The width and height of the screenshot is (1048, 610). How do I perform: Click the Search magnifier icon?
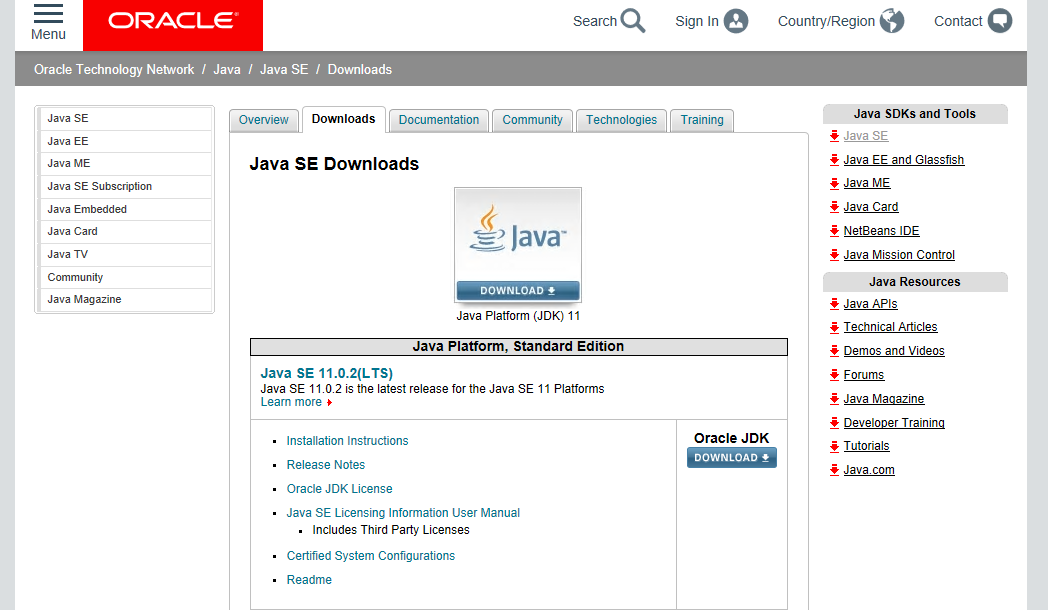[x=632, y=21]
